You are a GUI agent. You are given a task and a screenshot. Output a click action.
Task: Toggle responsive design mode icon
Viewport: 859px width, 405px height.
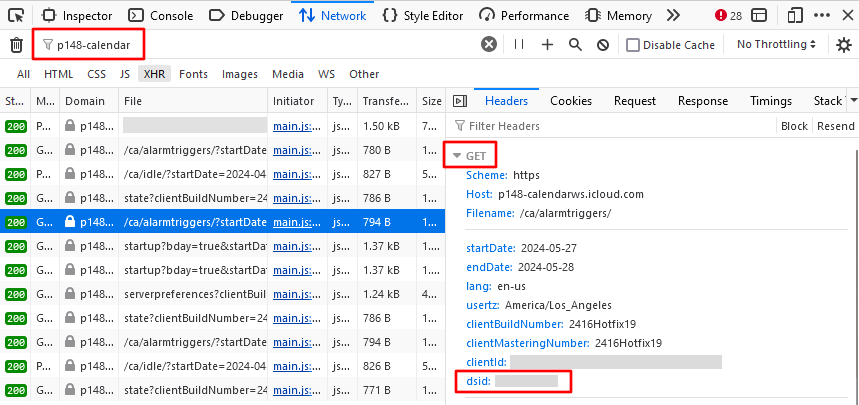click(794, 15)
